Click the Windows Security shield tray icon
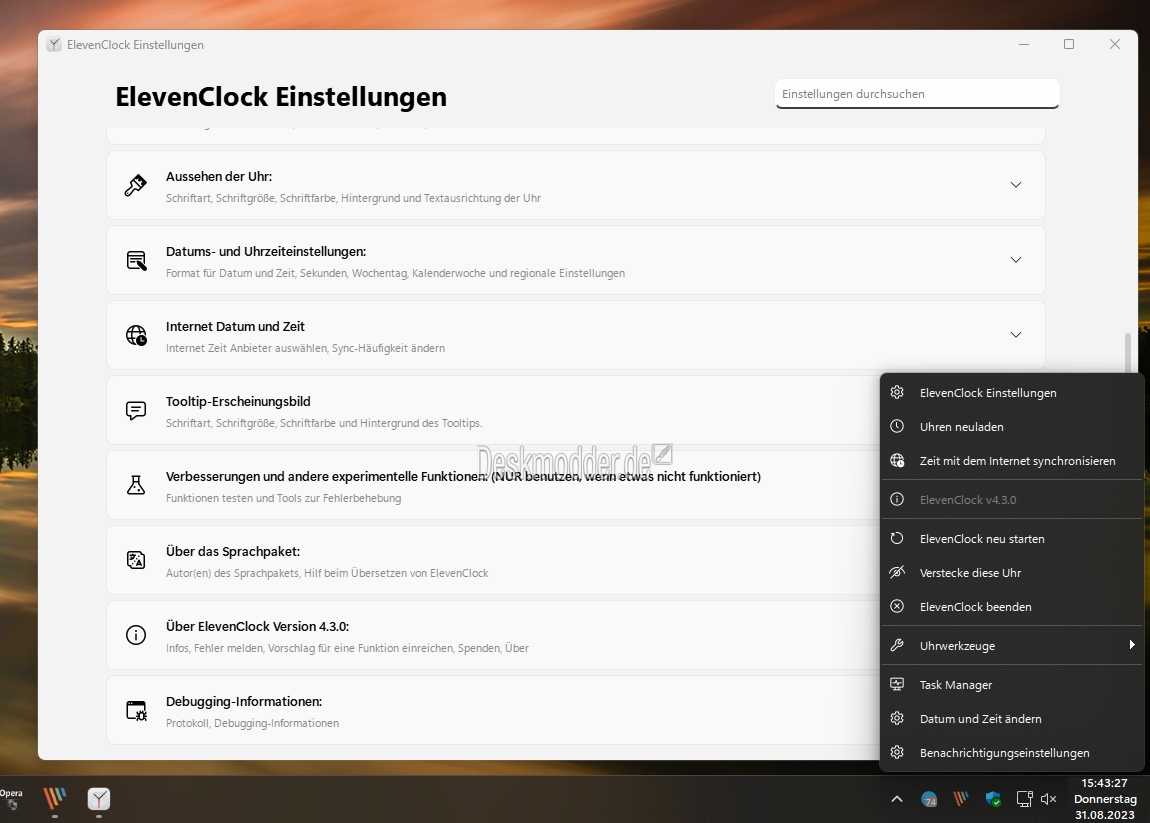The height and width of the screenshot is (823, 1150). click(x=993, y=799)
